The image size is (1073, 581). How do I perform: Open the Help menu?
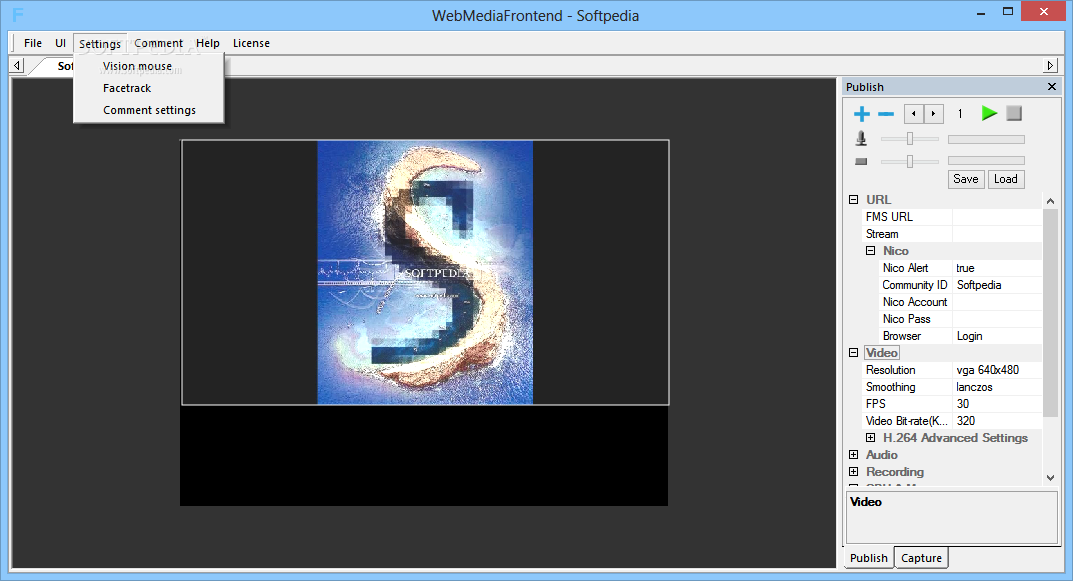pos(208,43)
